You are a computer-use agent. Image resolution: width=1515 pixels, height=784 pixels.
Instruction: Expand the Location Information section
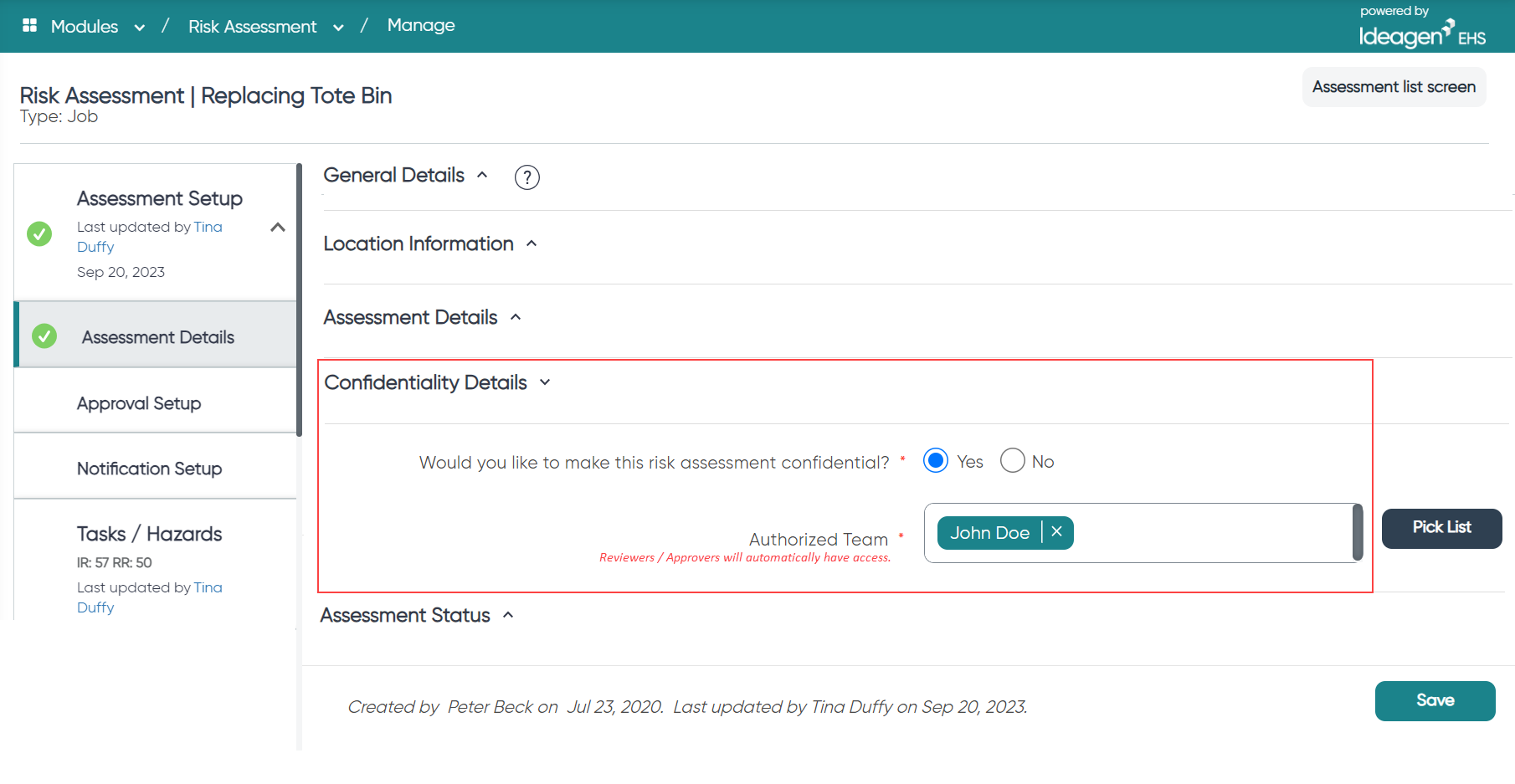[x=532, y=243]
